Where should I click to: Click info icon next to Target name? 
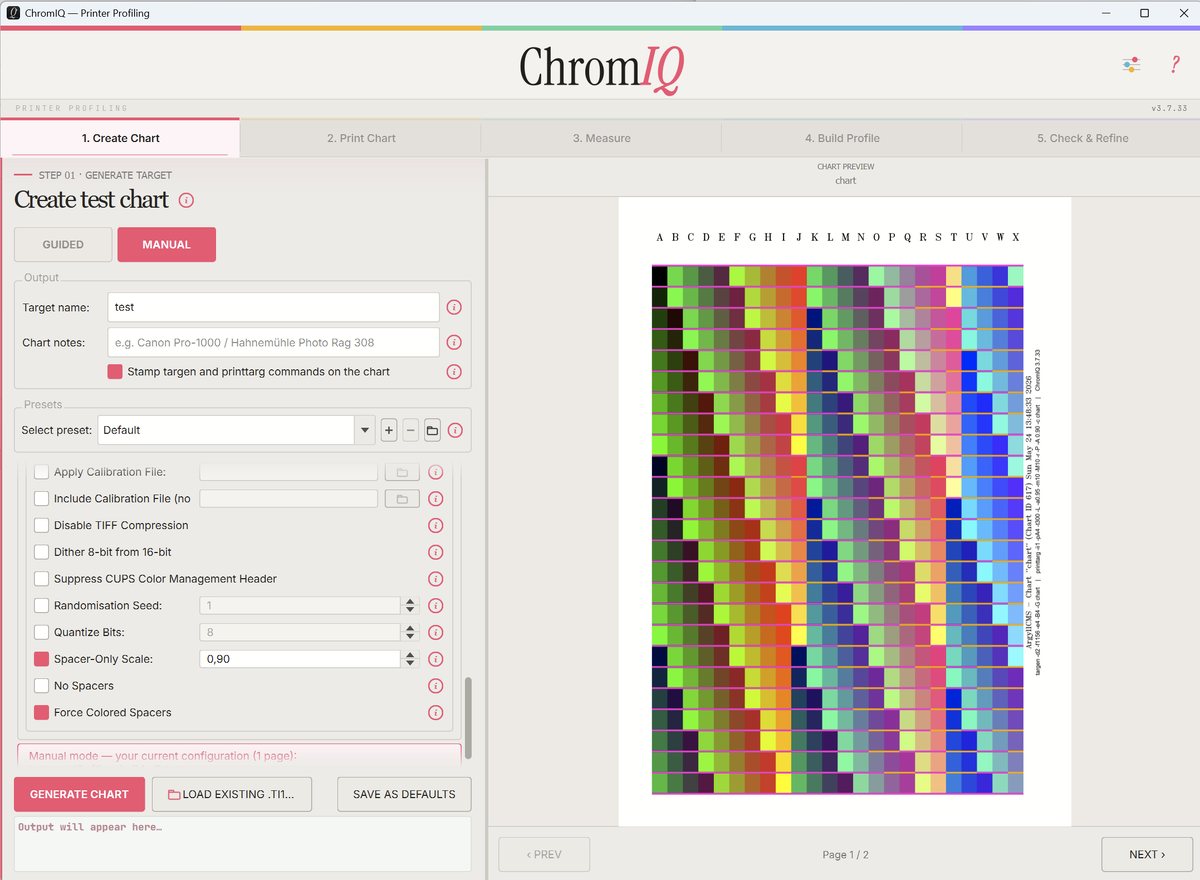[454, 307]
